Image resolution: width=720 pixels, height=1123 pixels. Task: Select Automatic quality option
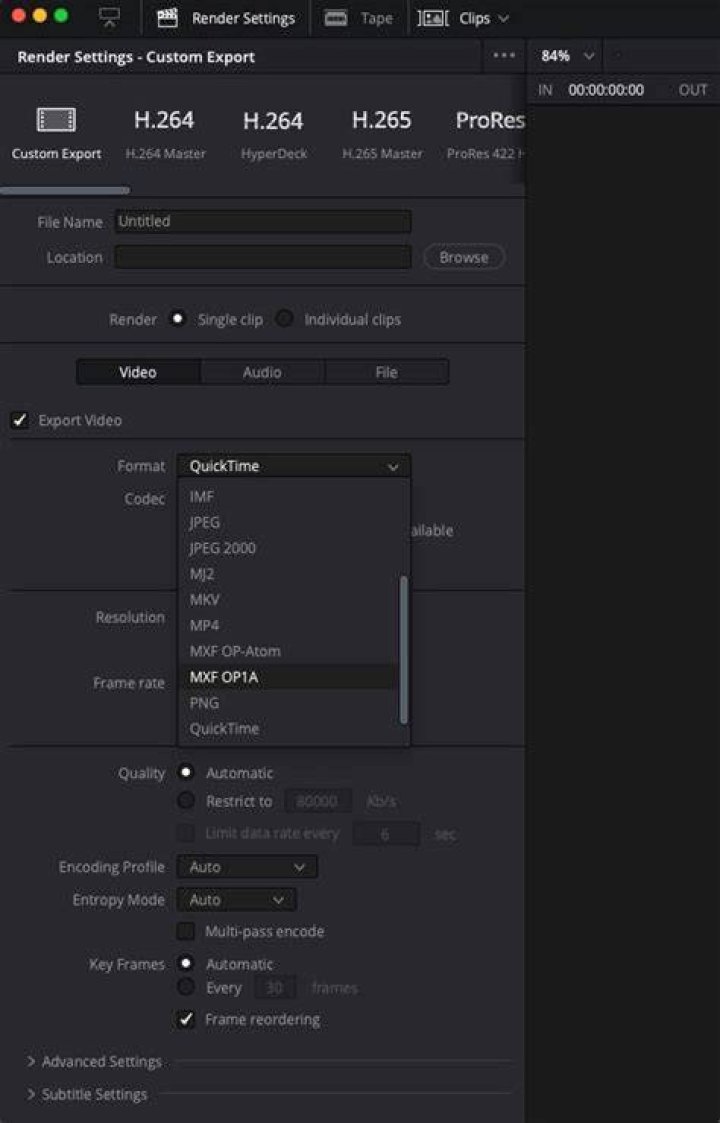(186, 772)
